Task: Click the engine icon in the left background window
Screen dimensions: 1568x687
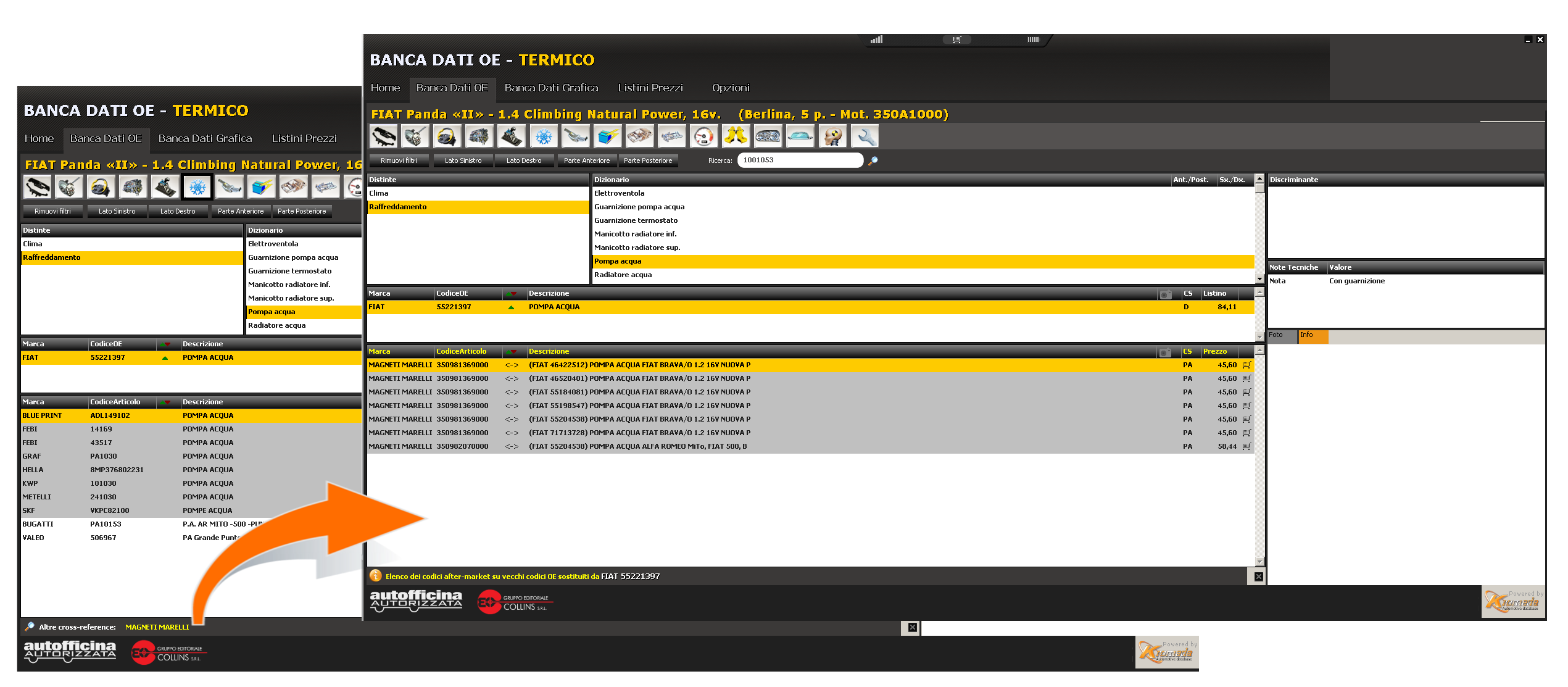Action: (133, 186)
